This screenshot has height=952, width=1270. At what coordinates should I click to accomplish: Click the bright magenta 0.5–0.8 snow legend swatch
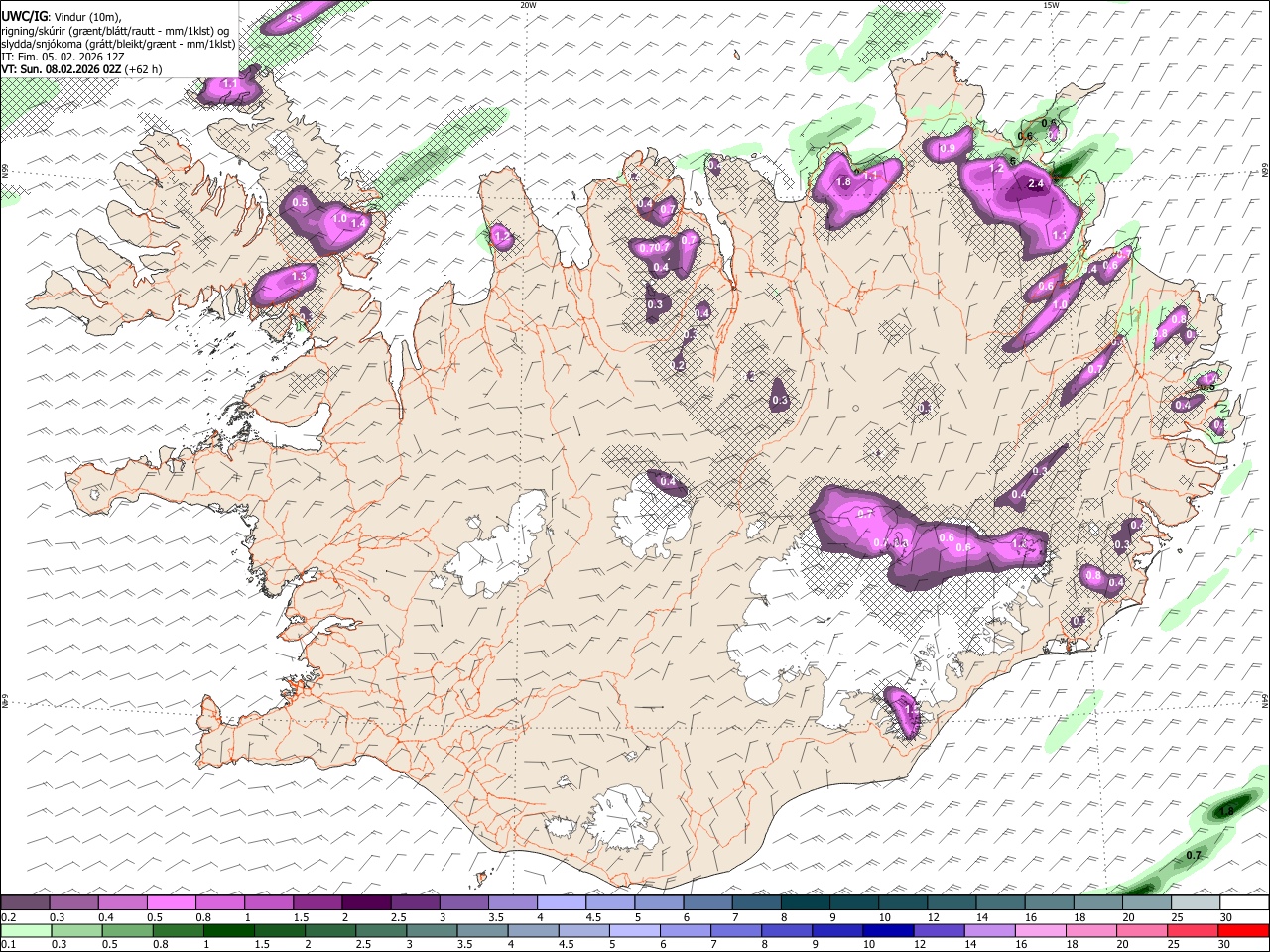coord(173,902)
